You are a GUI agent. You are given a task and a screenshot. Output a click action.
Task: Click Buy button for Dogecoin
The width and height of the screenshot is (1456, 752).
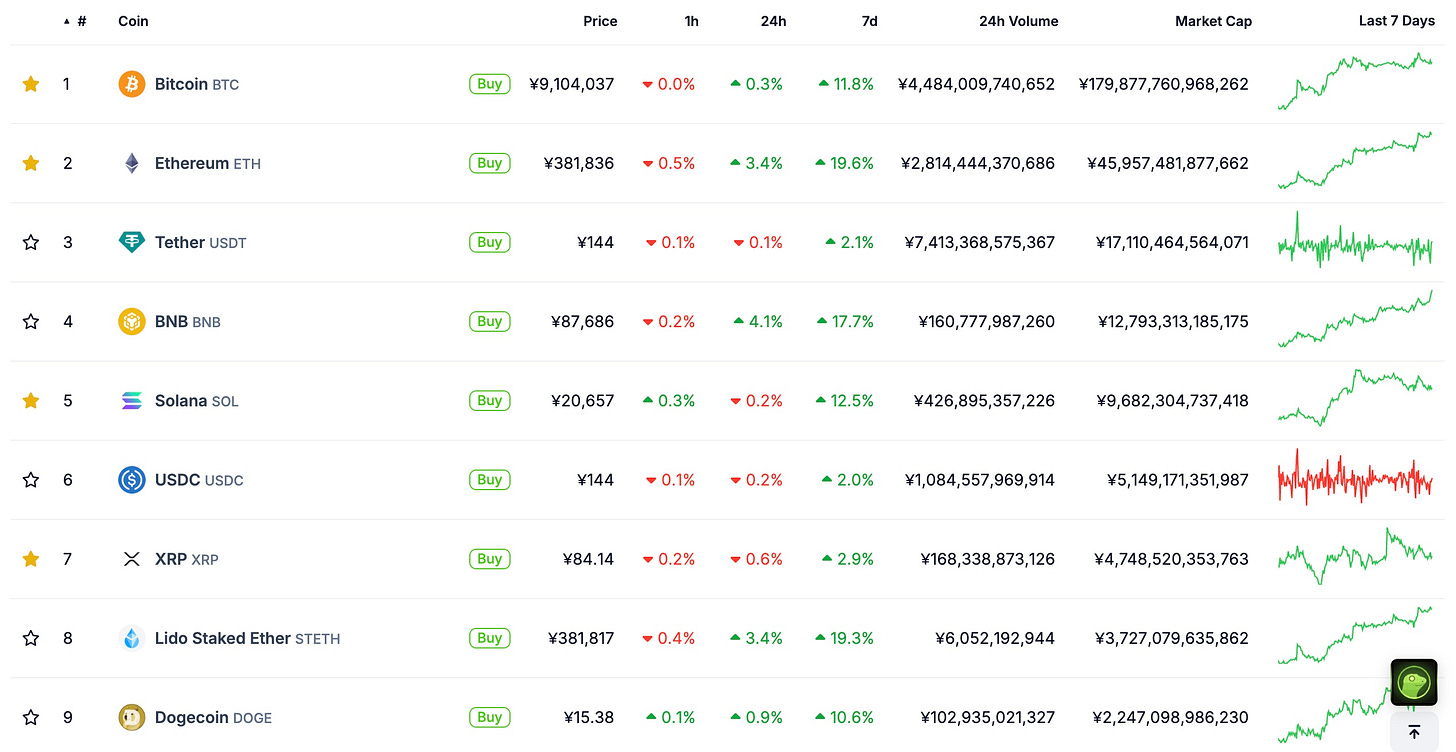click(x=490, y=716)
